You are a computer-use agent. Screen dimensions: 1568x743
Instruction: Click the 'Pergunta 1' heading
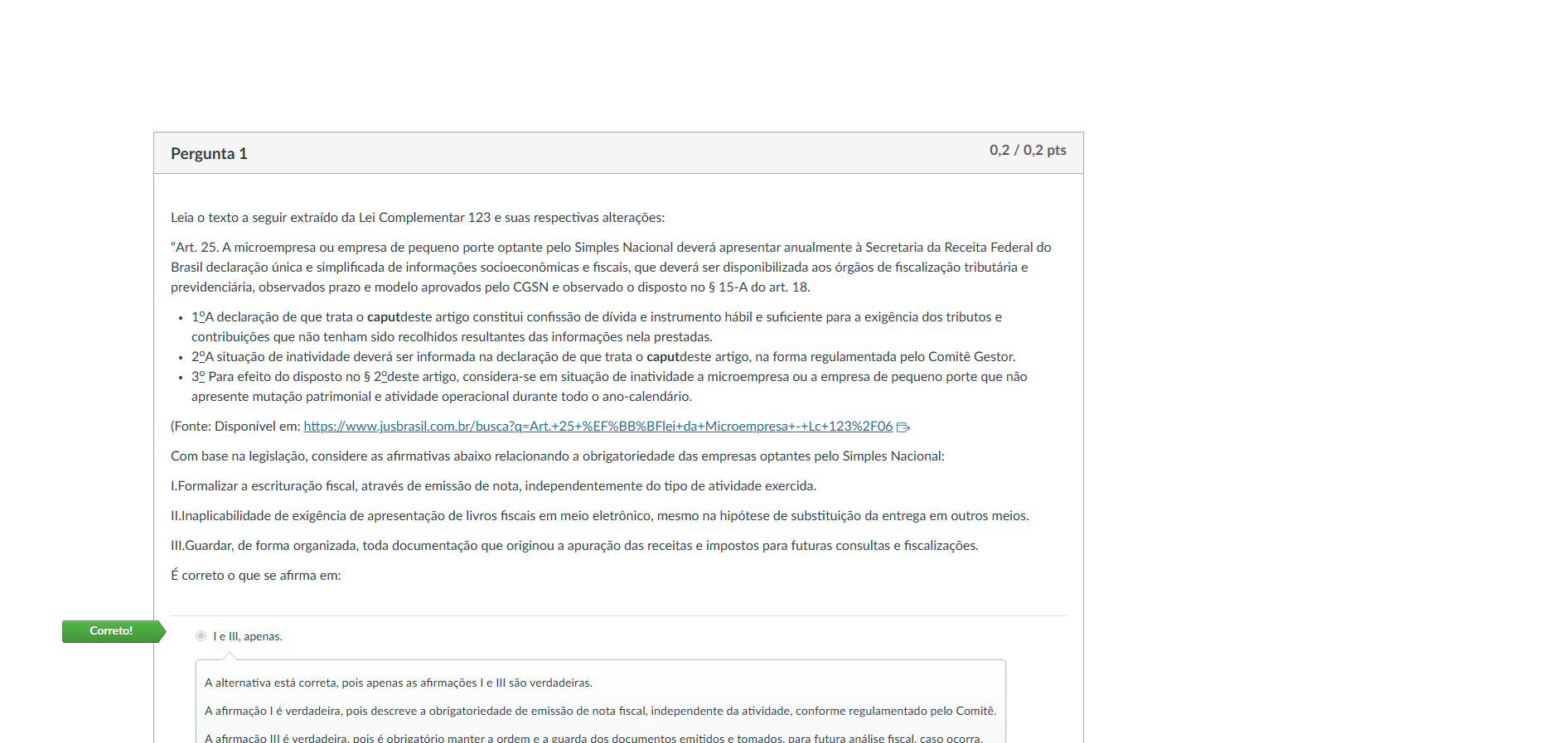tap(209, 154)
